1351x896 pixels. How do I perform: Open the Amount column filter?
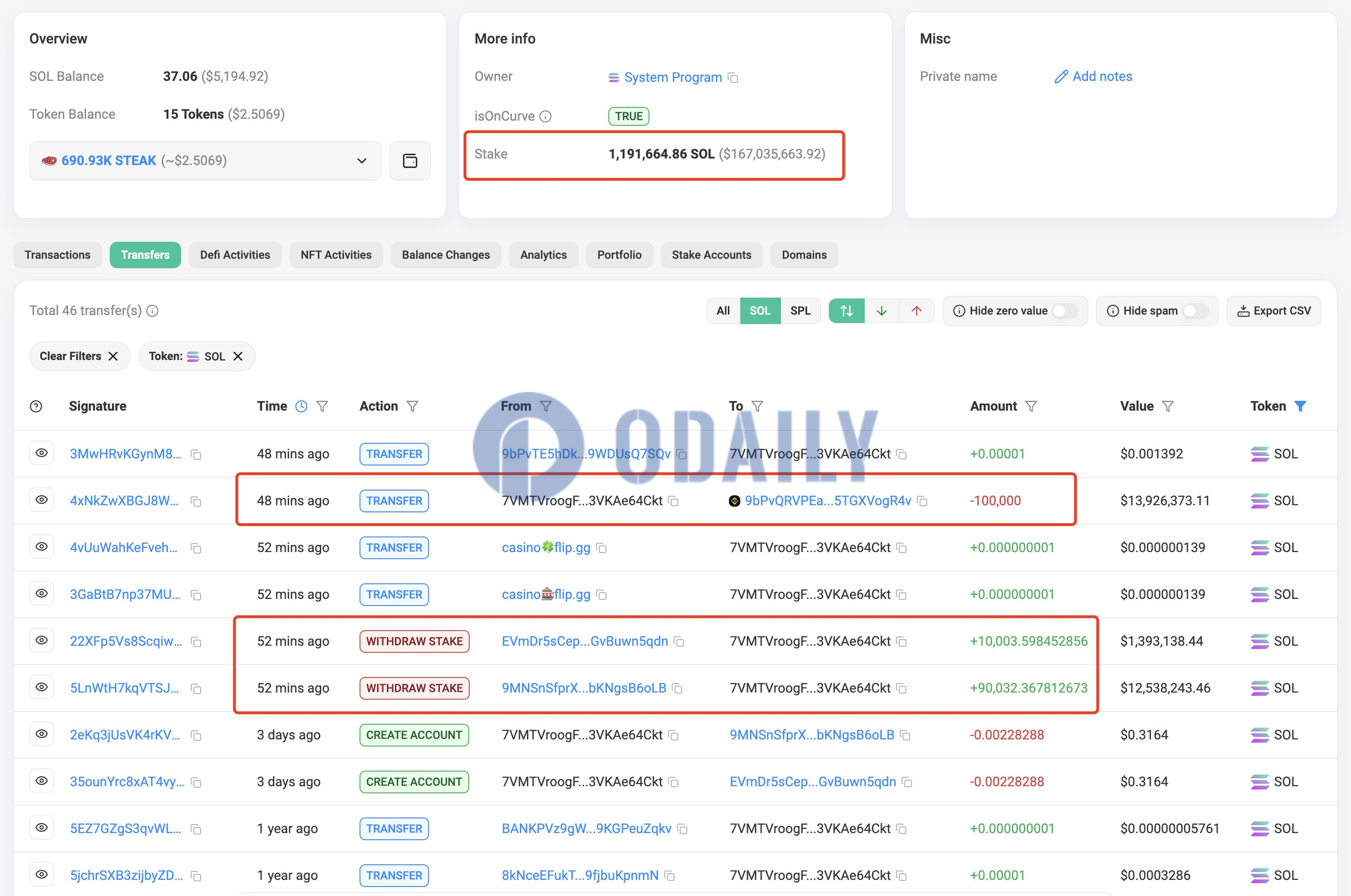tap(1031, 406)
